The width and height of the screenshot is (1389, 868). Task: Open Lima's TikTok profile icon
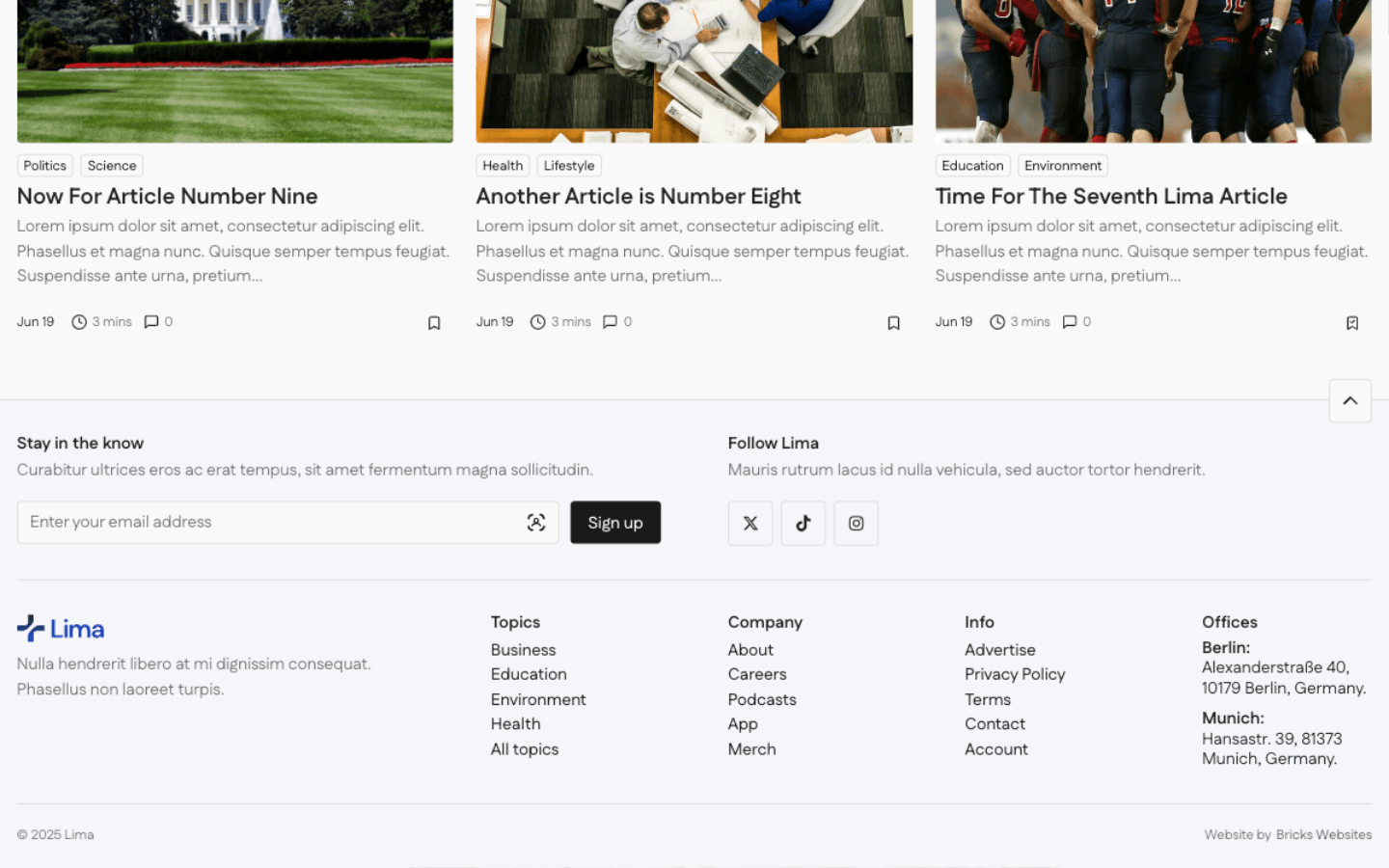803,523
